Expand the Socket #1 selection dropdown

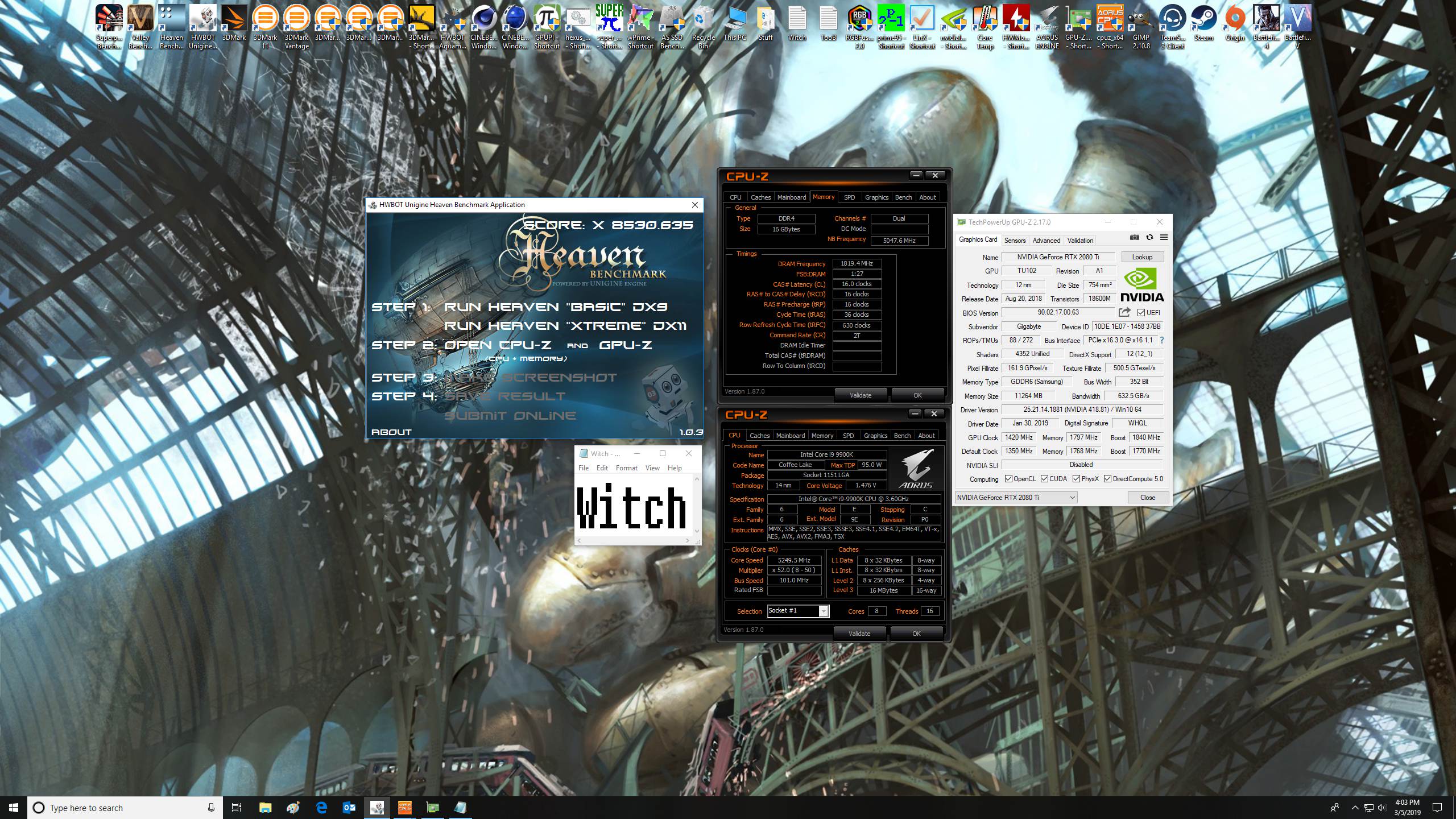pyautogui.click(x=823, y=611)
